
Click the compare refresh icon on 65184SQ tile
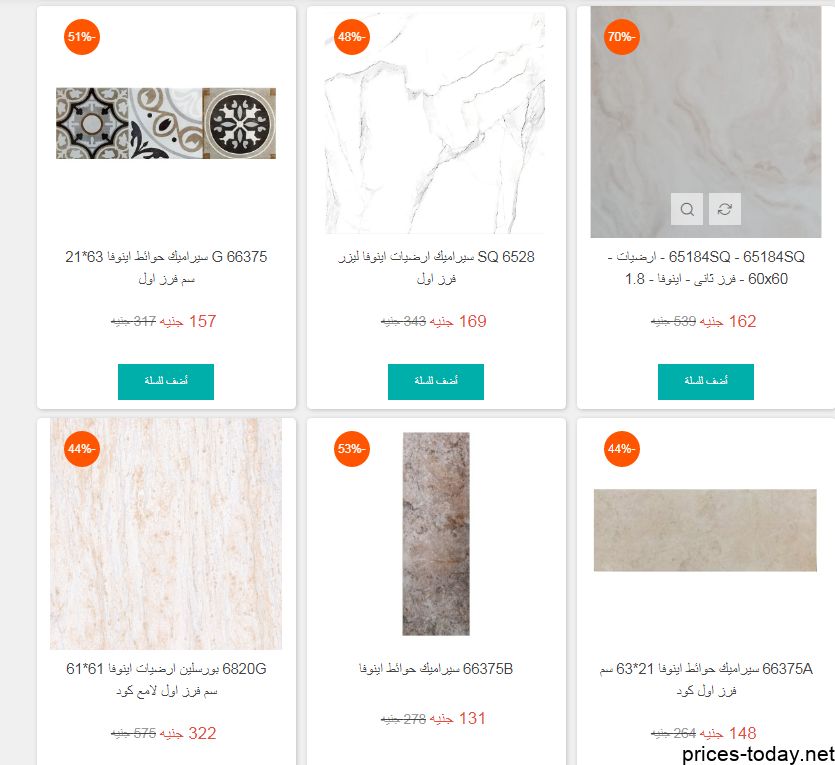[x=724, y=209]
